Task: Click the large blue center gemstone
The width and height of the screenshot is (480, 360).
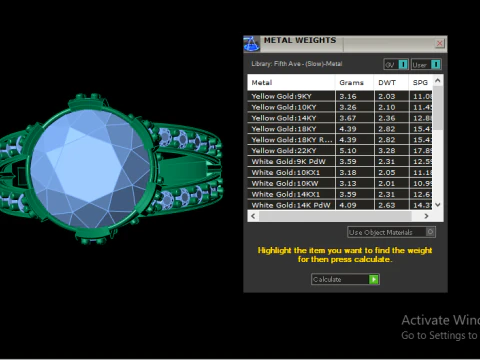Action: [x=91, y=169]
